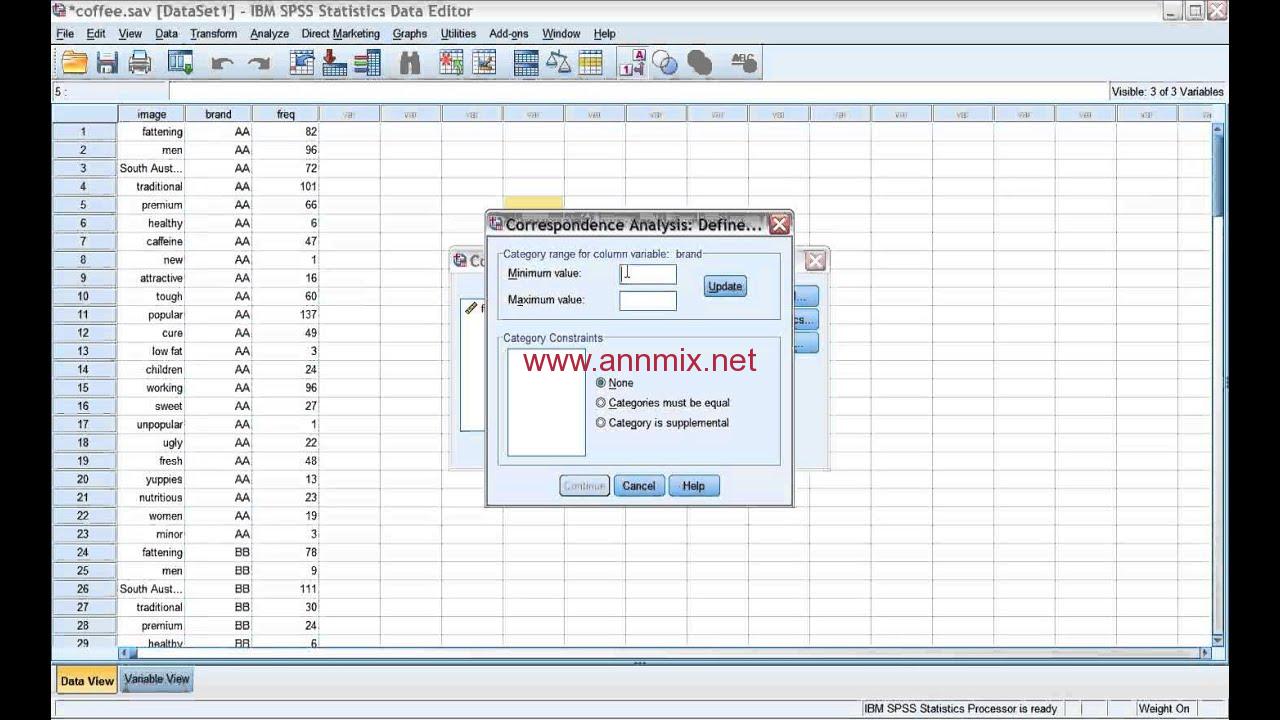
Task: Switch to the Variable View tab
Action: pos(156,679)
